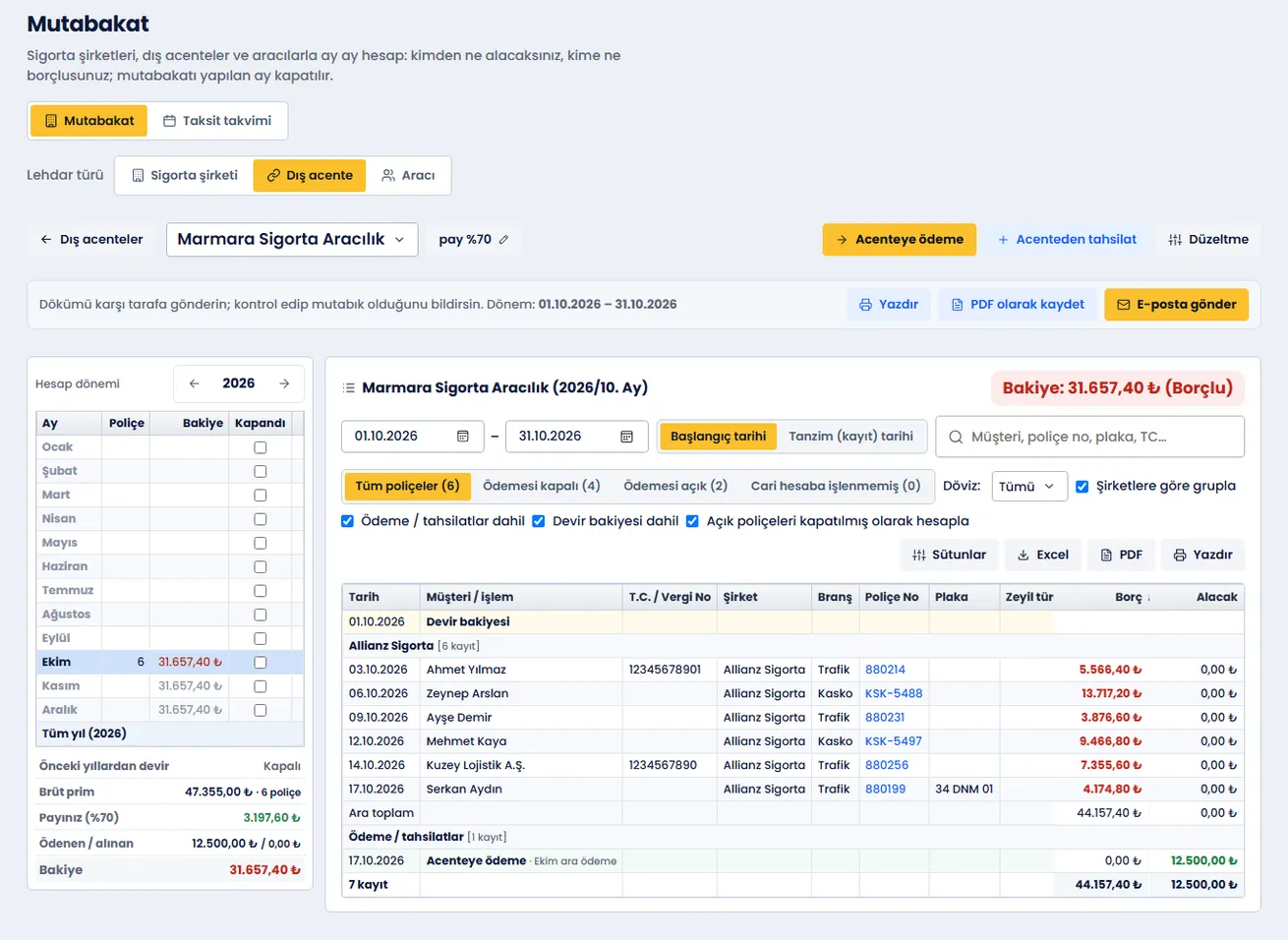Click calendar icon in 01.10.2026 date field
The width and height of the screenshot is (1288, 940).
463,437
